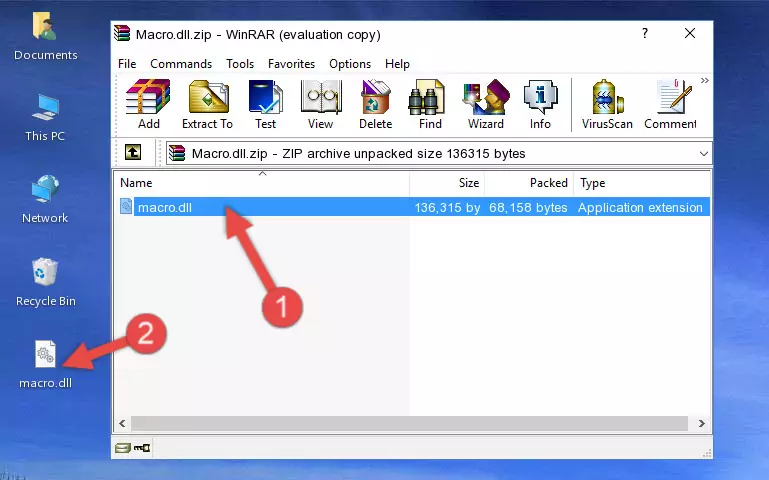Click the horizontal scrollbar left arrow
This screenshot has height=480, width=769.
(123, 423)
